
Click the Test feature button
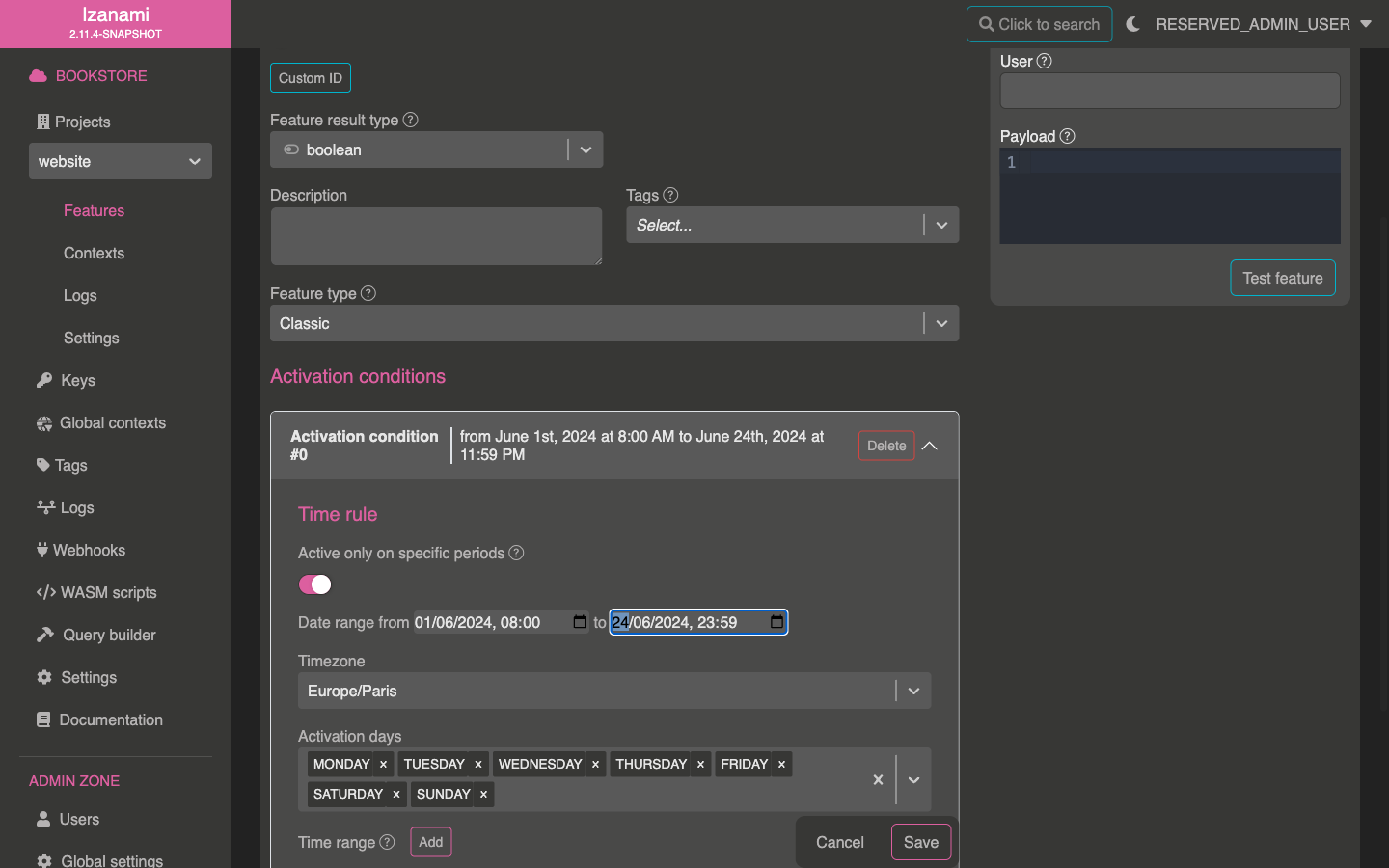coord(1282,278)
